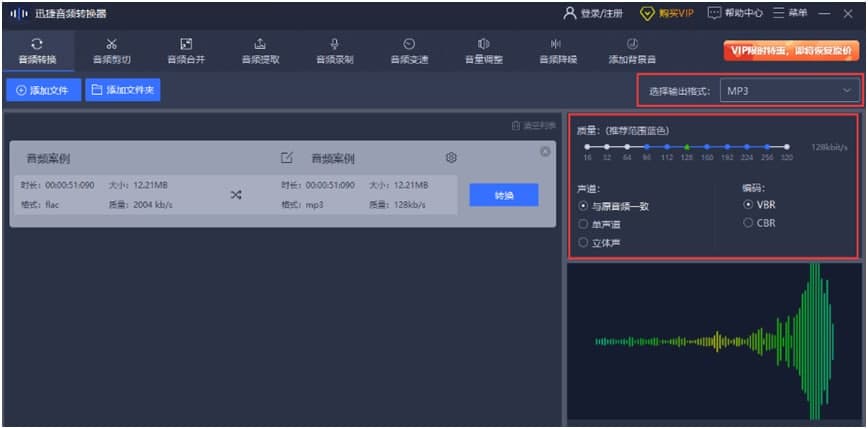Viewport: 868px width, 429px height.
Task: Select the 音频转换 audio conversion tab
Action: (x=38, y=51)
